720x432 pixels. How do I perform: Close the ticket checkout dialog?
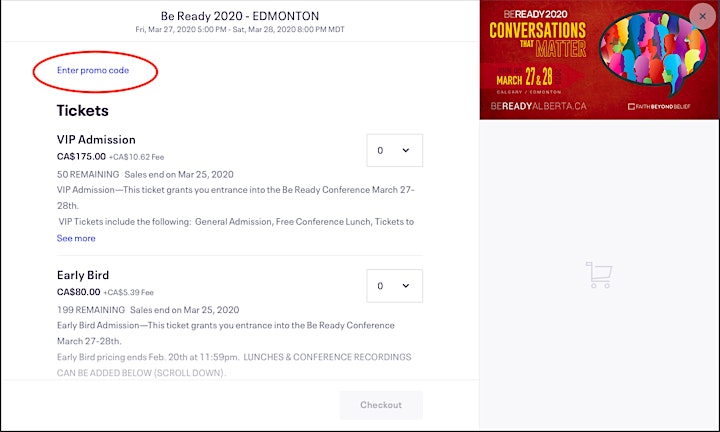click(703, 17)
